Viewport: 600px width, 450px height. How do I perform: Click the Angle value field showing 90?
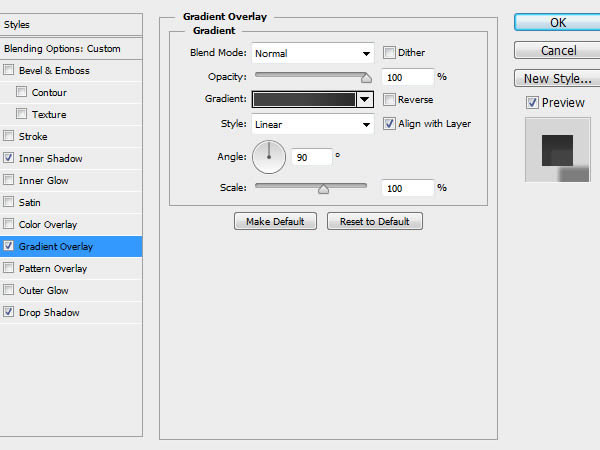311,157
